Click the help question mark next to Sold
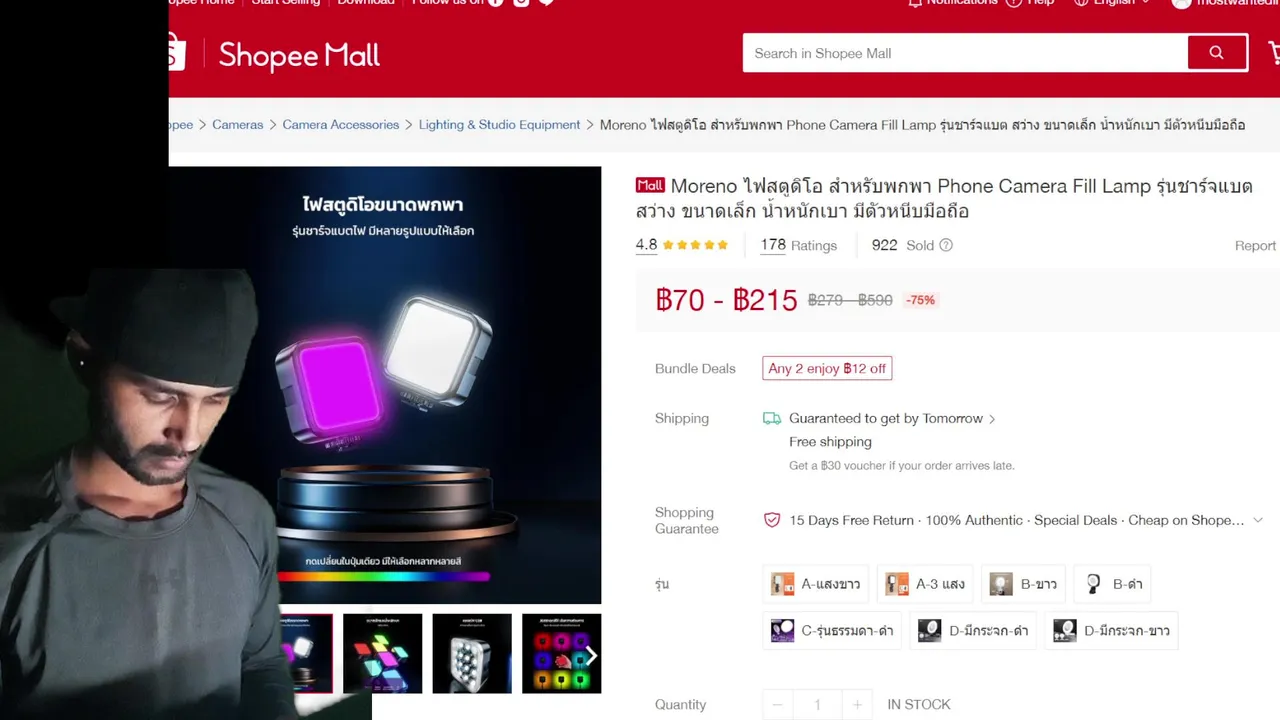 click(x=946, y=245)
